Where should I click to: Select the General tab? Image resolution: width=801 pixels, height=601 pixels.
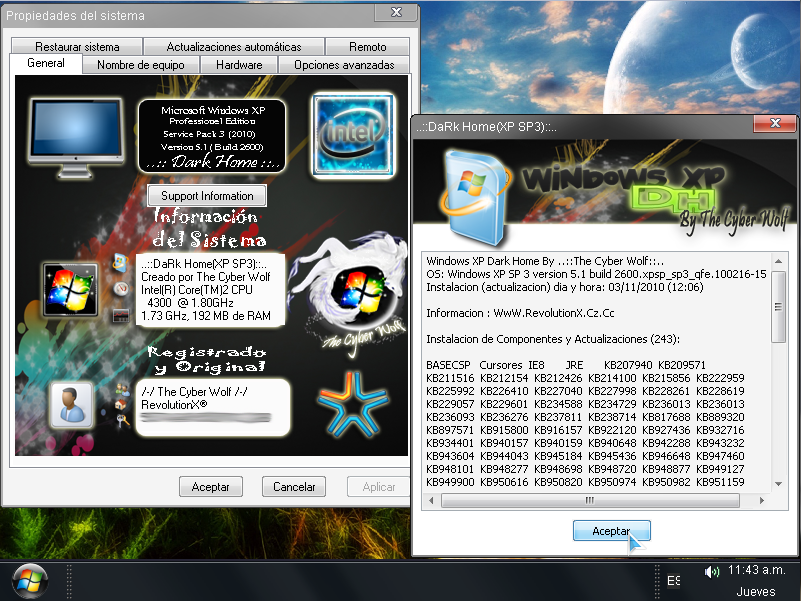(x=45, y=63)
